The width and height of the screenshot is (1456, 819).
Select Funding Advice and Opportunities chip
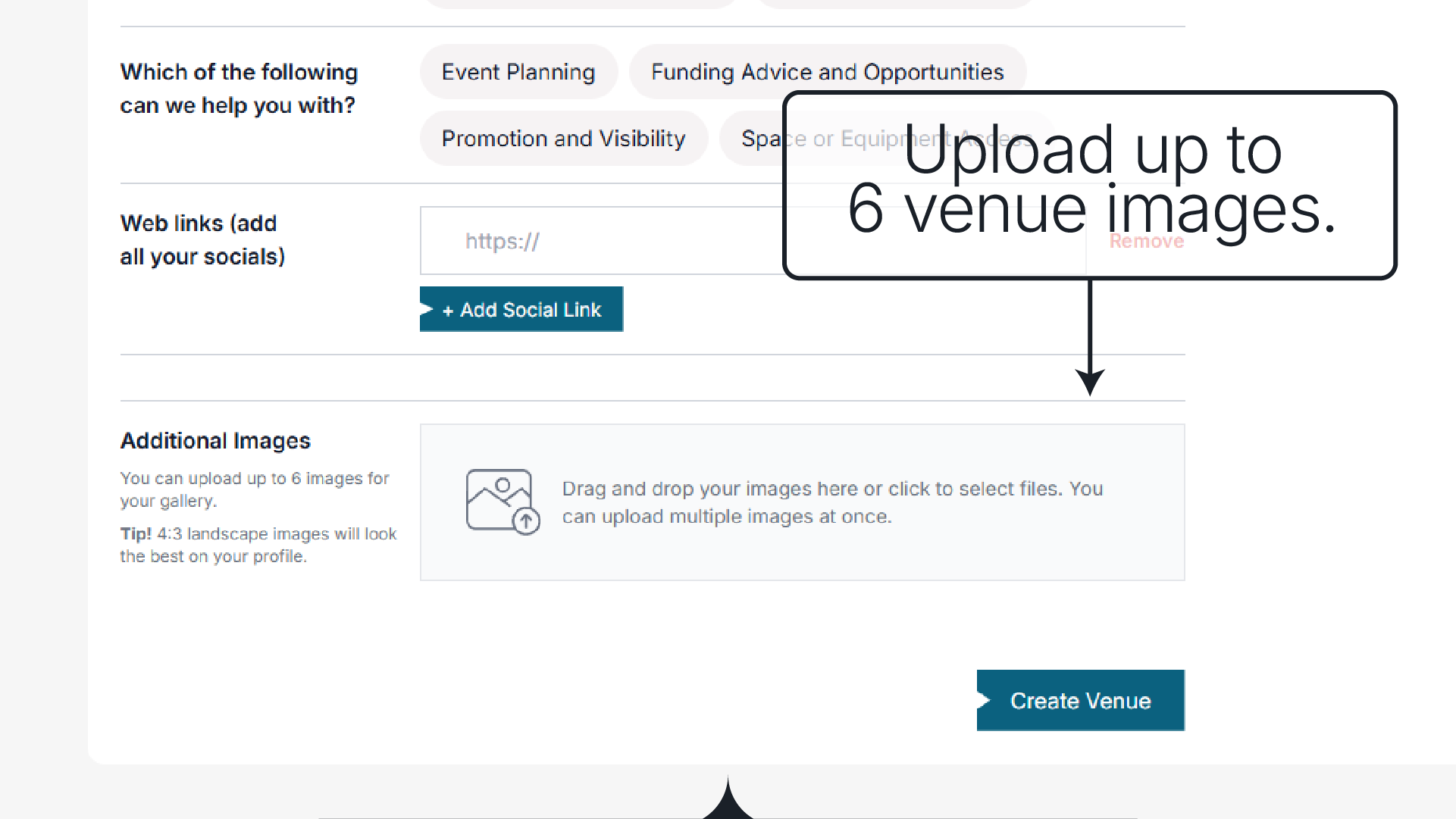827,72
